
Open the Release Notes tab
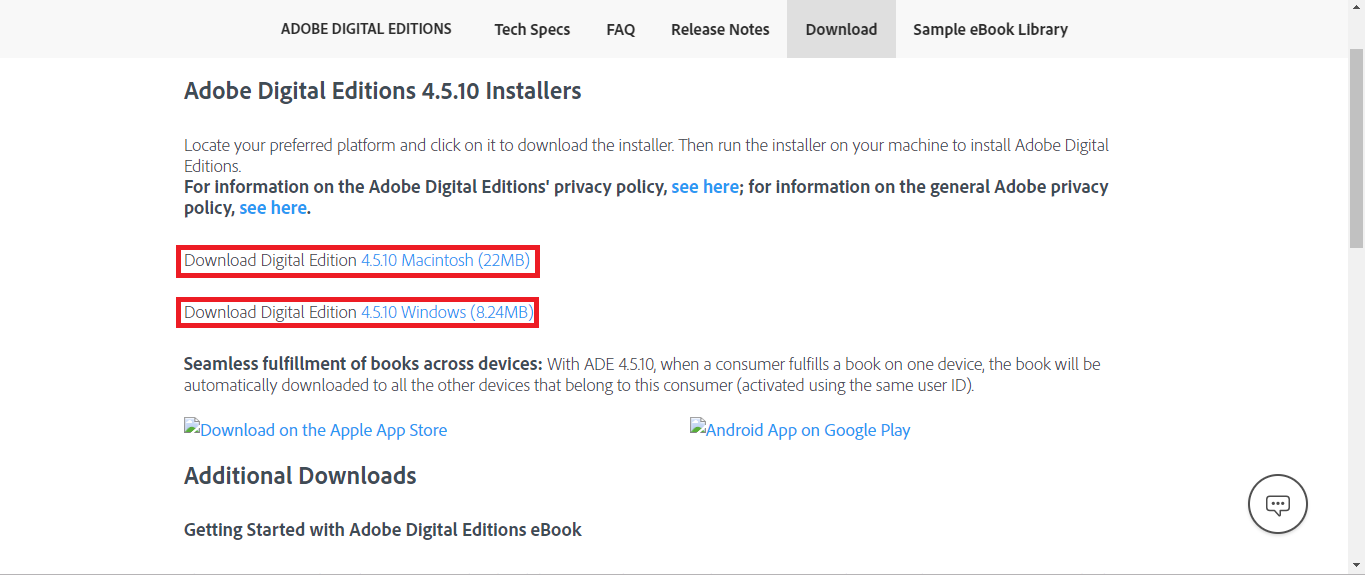[x=720, y=29]
